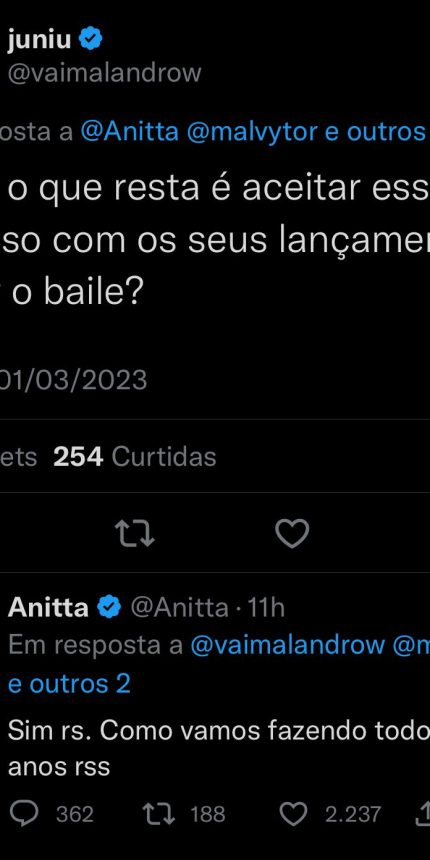Open the @malvytor mention link
The height and width of the screenshot is (860, 430).
(x=252, y=132)
